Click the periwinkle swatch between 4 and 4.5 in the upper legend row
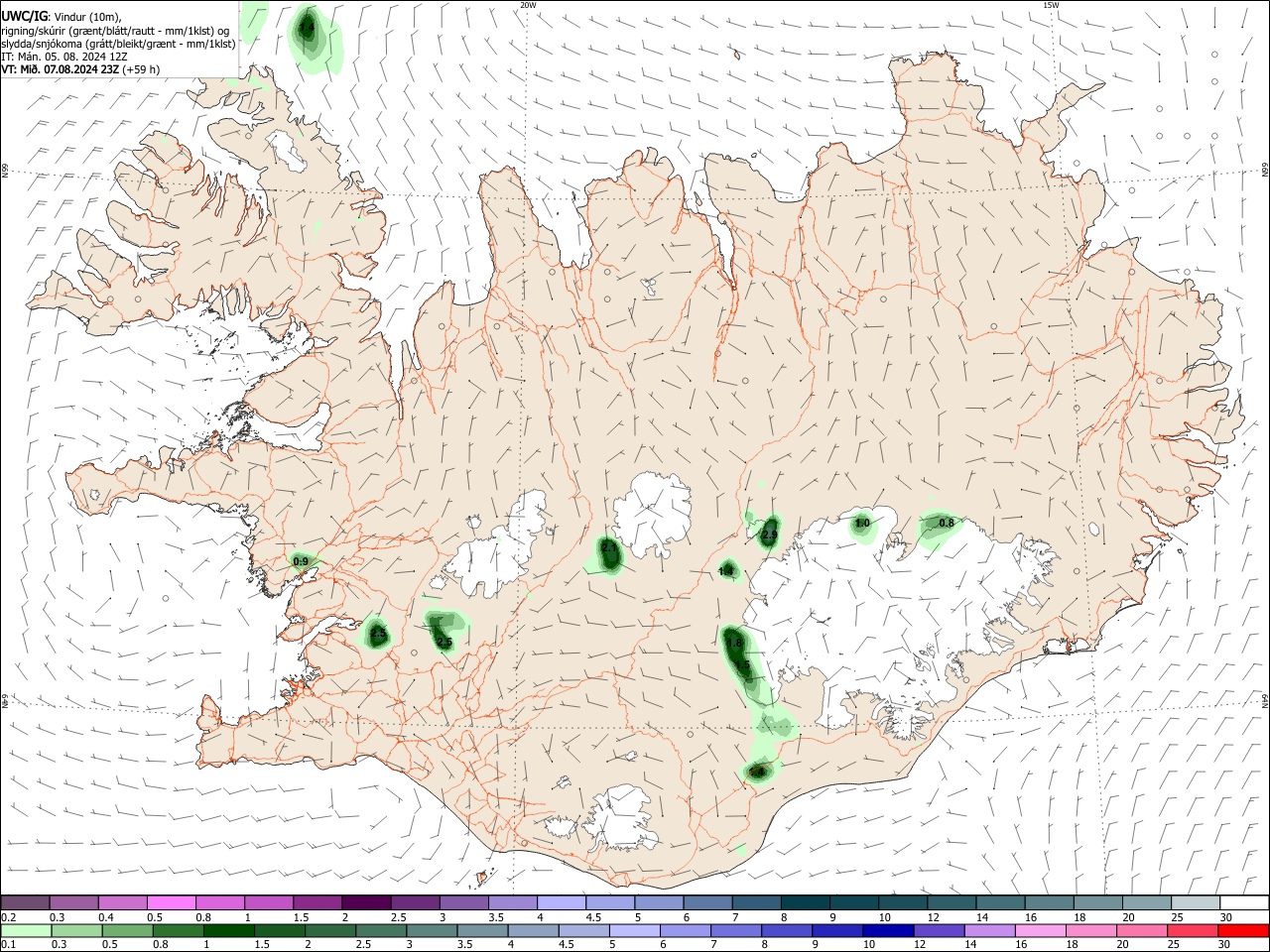This screenshot has width=1270, height=952. pyautogui.click(x=561, y=902)
